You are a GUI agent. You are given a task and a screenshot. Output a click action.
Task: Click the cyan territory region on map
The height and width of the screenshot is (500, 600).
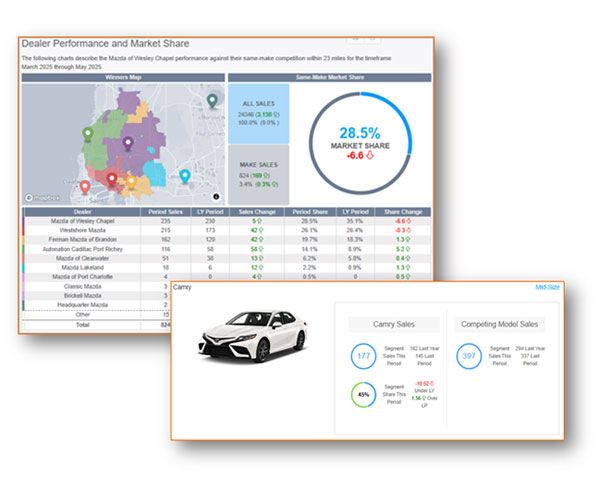click(155, 173)
